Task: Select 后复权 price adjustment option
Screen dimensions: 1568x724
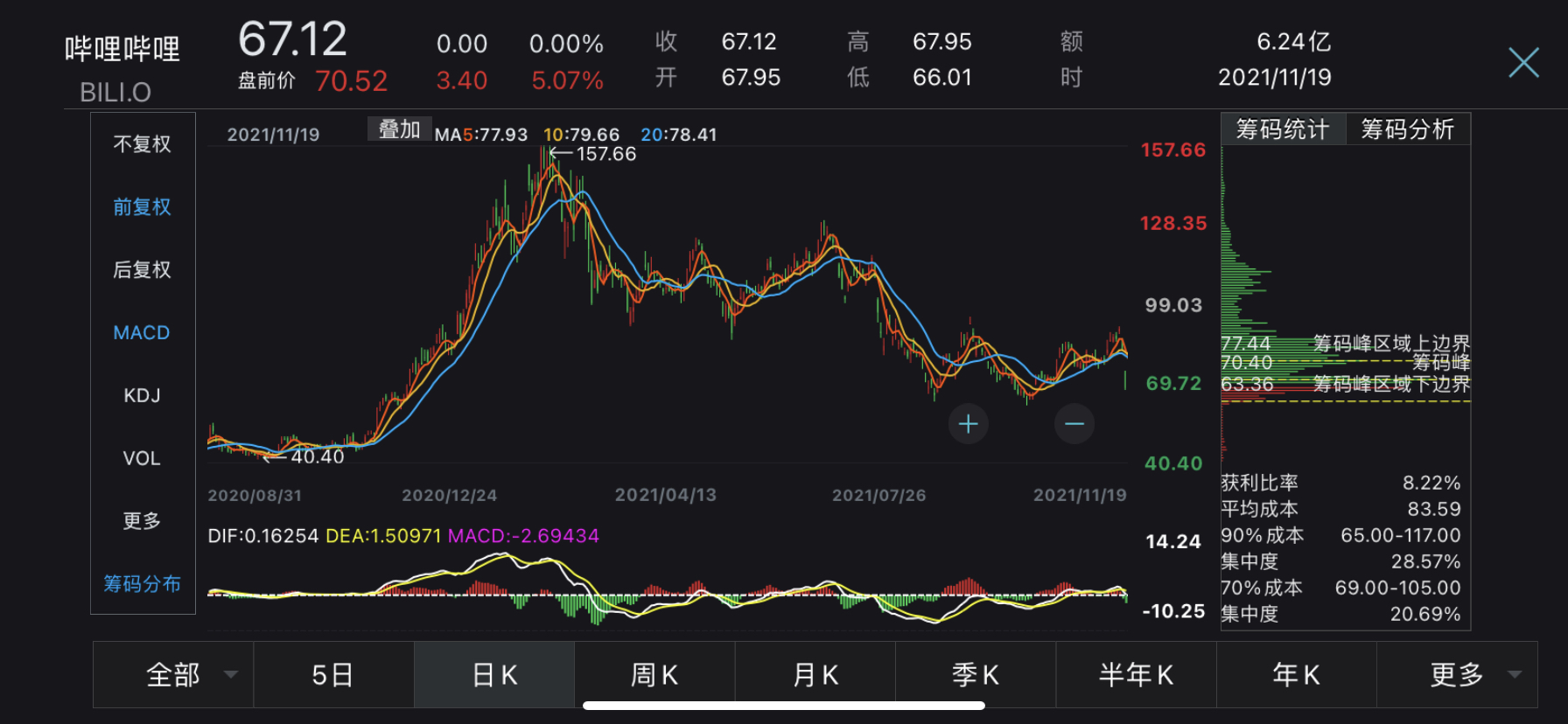Action: [142, 270]
